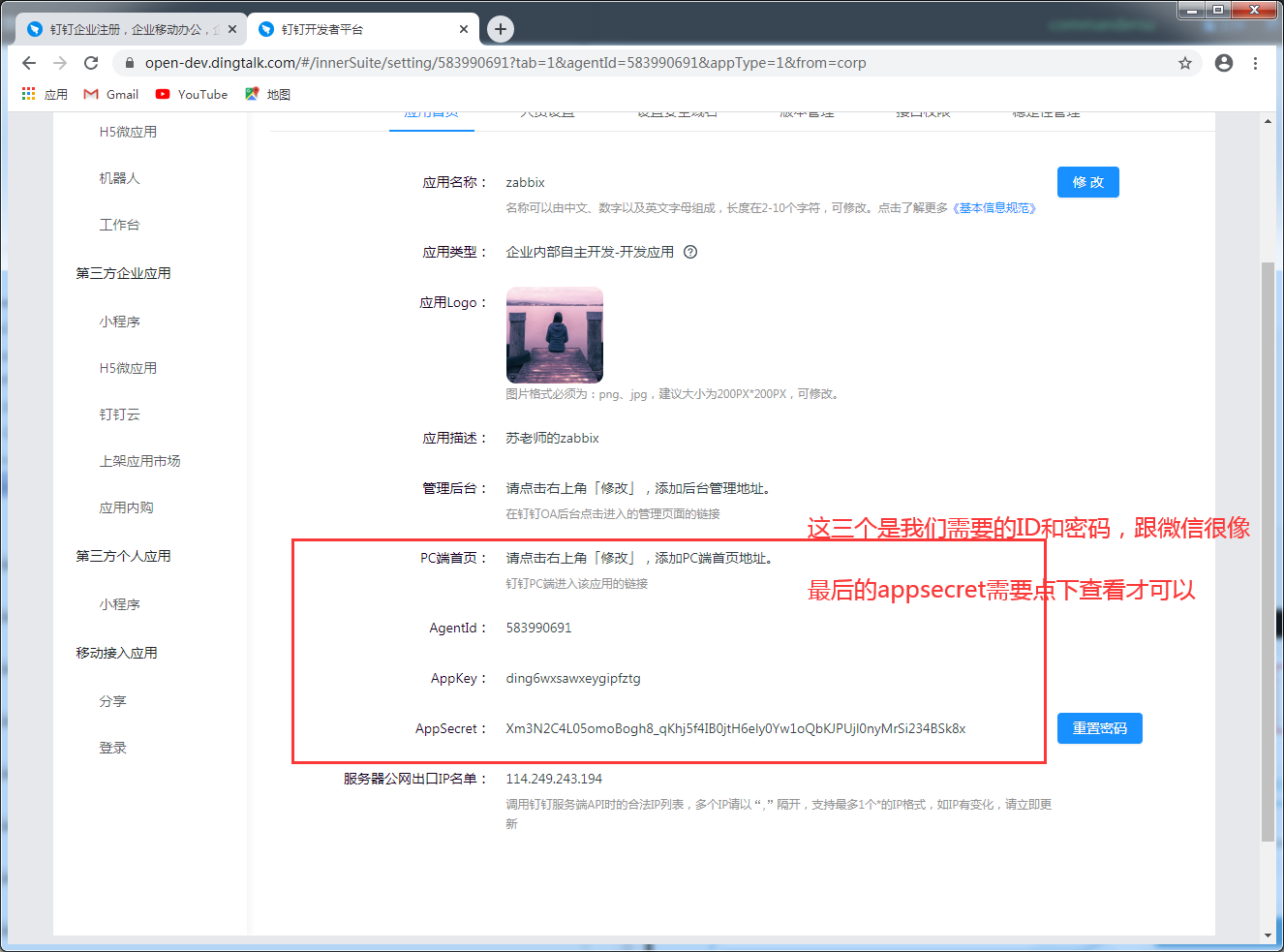1284x952 pixels.
Task: Go back to the previous page
Action: point(29,63)
